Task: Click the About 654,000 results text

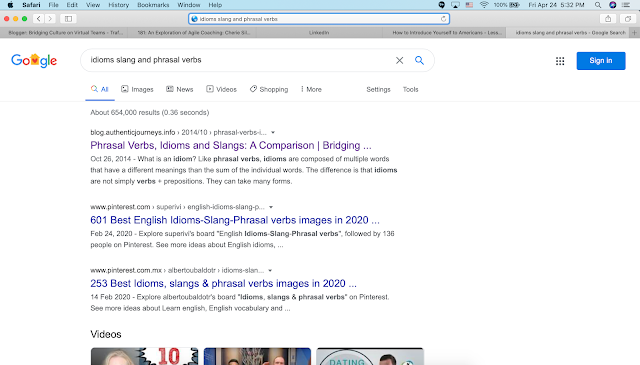Action: click(149, 113)
